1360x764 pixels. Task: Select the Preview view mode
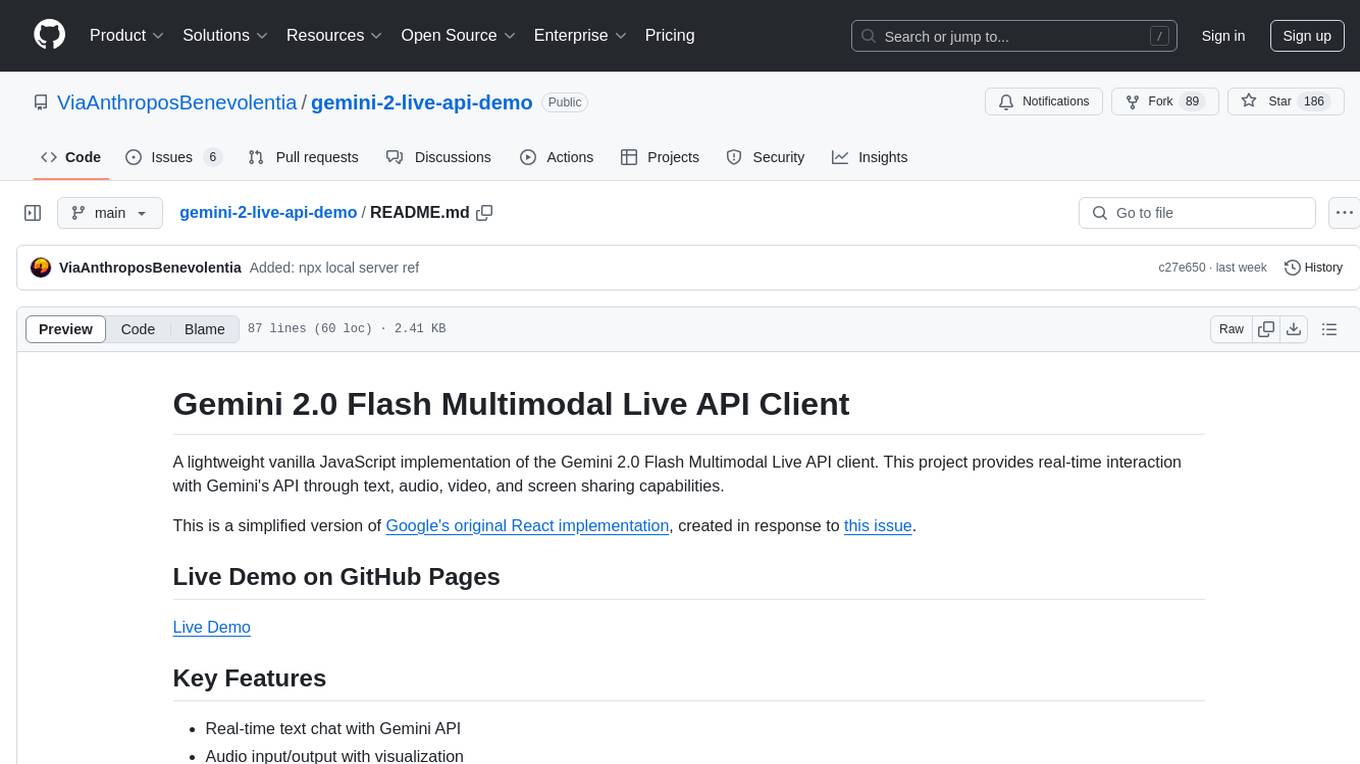[66, 329]
